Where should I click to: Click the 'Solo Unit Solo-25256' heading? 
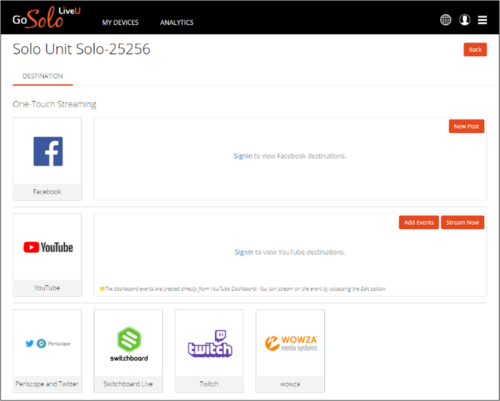point(82,49)
